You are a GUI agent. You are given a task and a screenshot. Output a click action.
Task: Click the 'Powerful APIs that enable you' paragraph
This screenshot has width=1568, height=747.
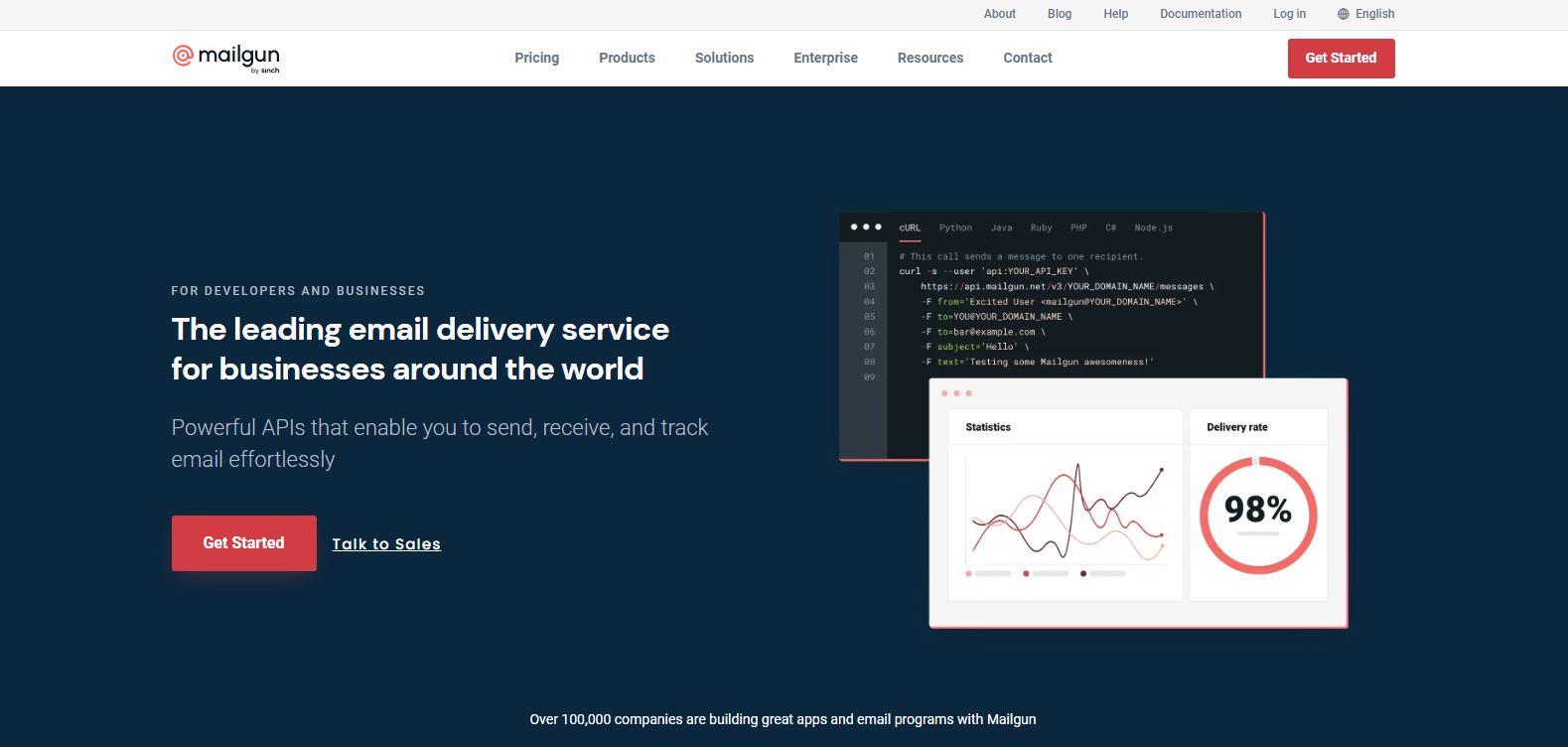click(x=440, y=443)
